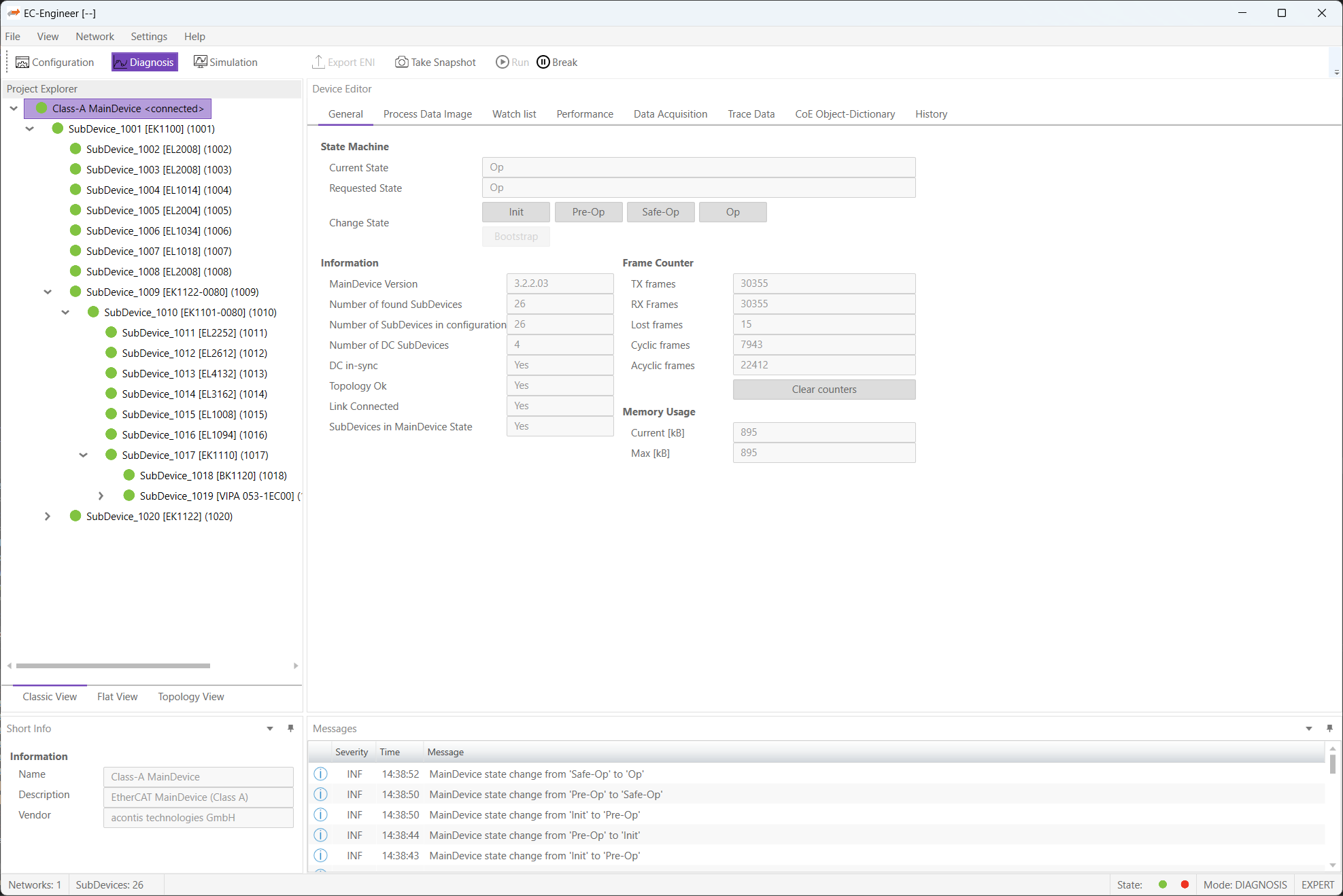
Task: Open the Short Info panel dropdown arrow
Action: (x=270, y=728)
